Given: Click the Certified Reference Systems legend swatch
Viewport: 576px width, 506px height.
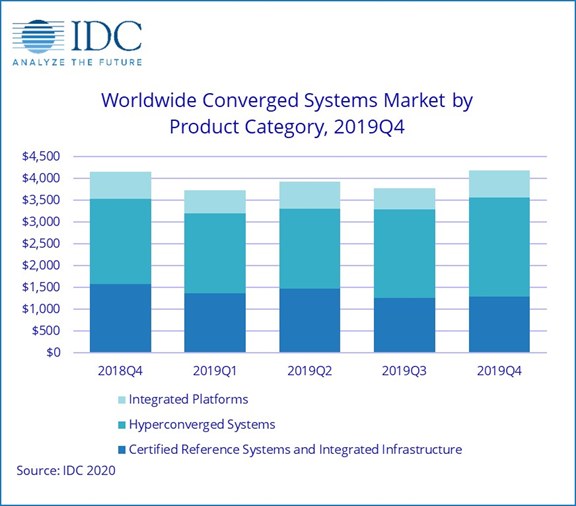Looking at the screenshot, I should pos(122,450).
